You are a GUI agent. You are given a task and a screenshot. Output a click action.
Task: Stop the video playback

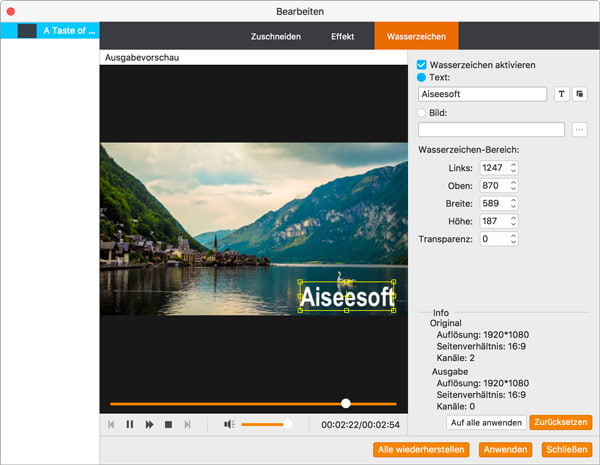point(168,424)
